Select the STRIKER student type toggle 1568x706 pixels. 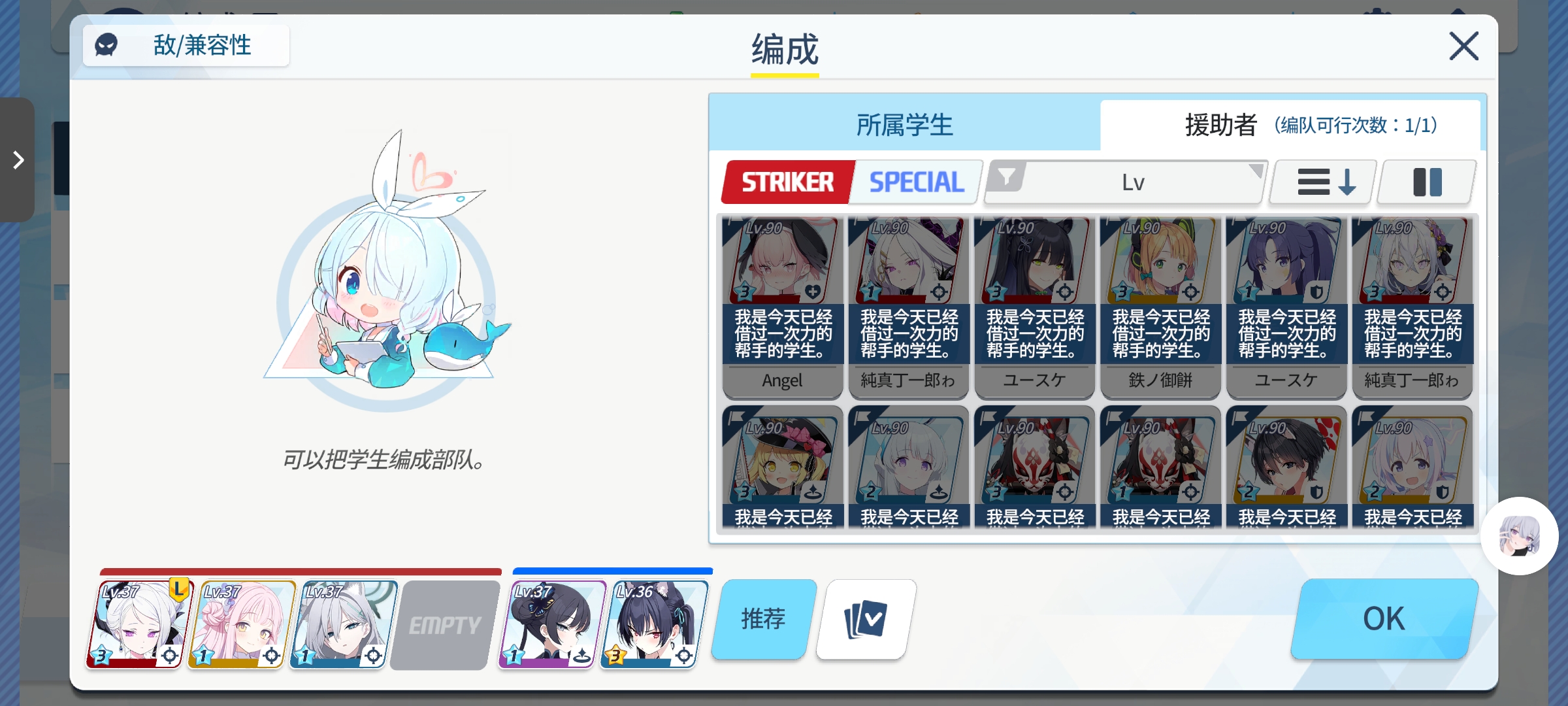click(787, 182)
